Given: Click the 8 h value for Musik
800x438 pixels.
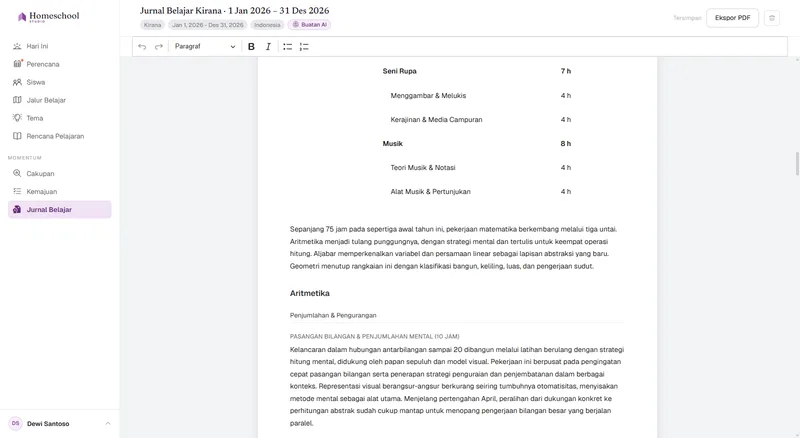Looking at the screenshot, I should point(565,143).
